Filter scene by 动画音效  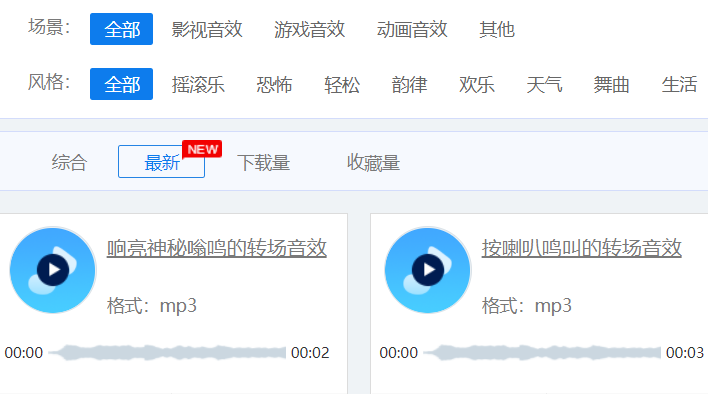point(412,30)
